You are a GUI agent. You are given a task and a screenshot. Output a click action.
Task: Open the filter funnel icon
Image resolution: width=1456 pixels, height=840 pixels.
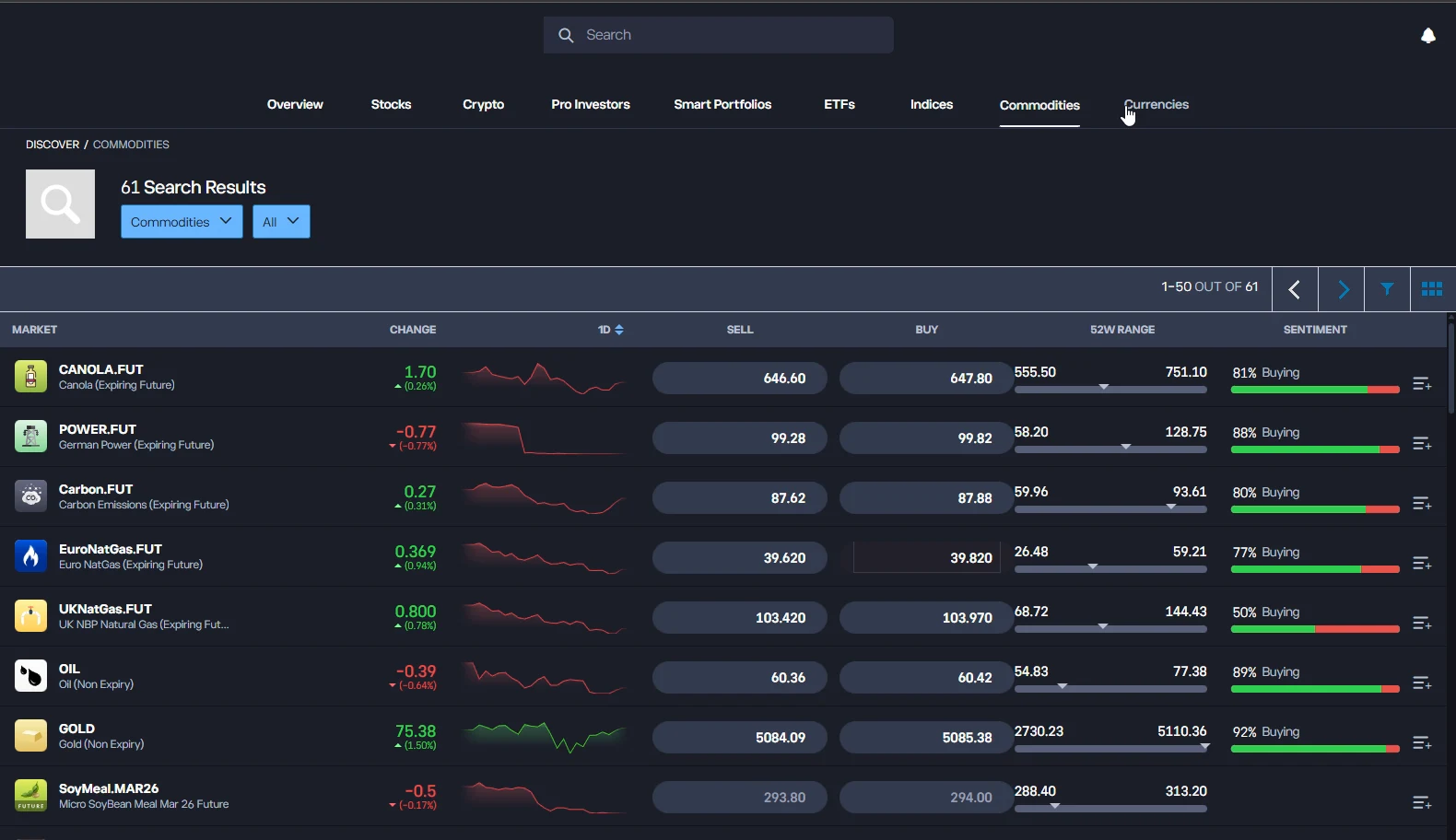point(1387,289)
